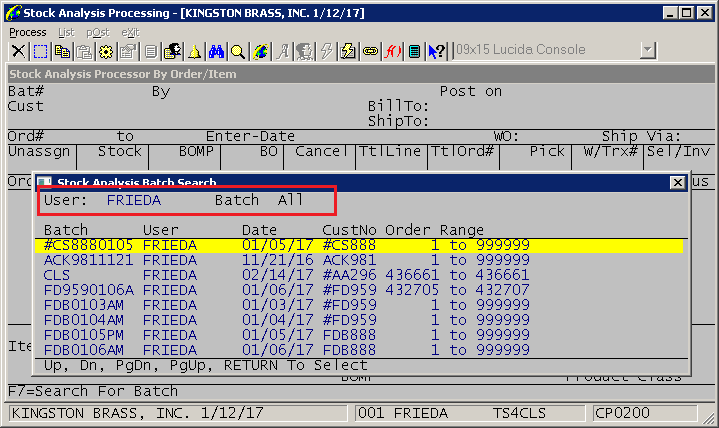Viewport: 719px width, 428px height.
Task: Click the red f() function icon
Action: pos(392,51)
